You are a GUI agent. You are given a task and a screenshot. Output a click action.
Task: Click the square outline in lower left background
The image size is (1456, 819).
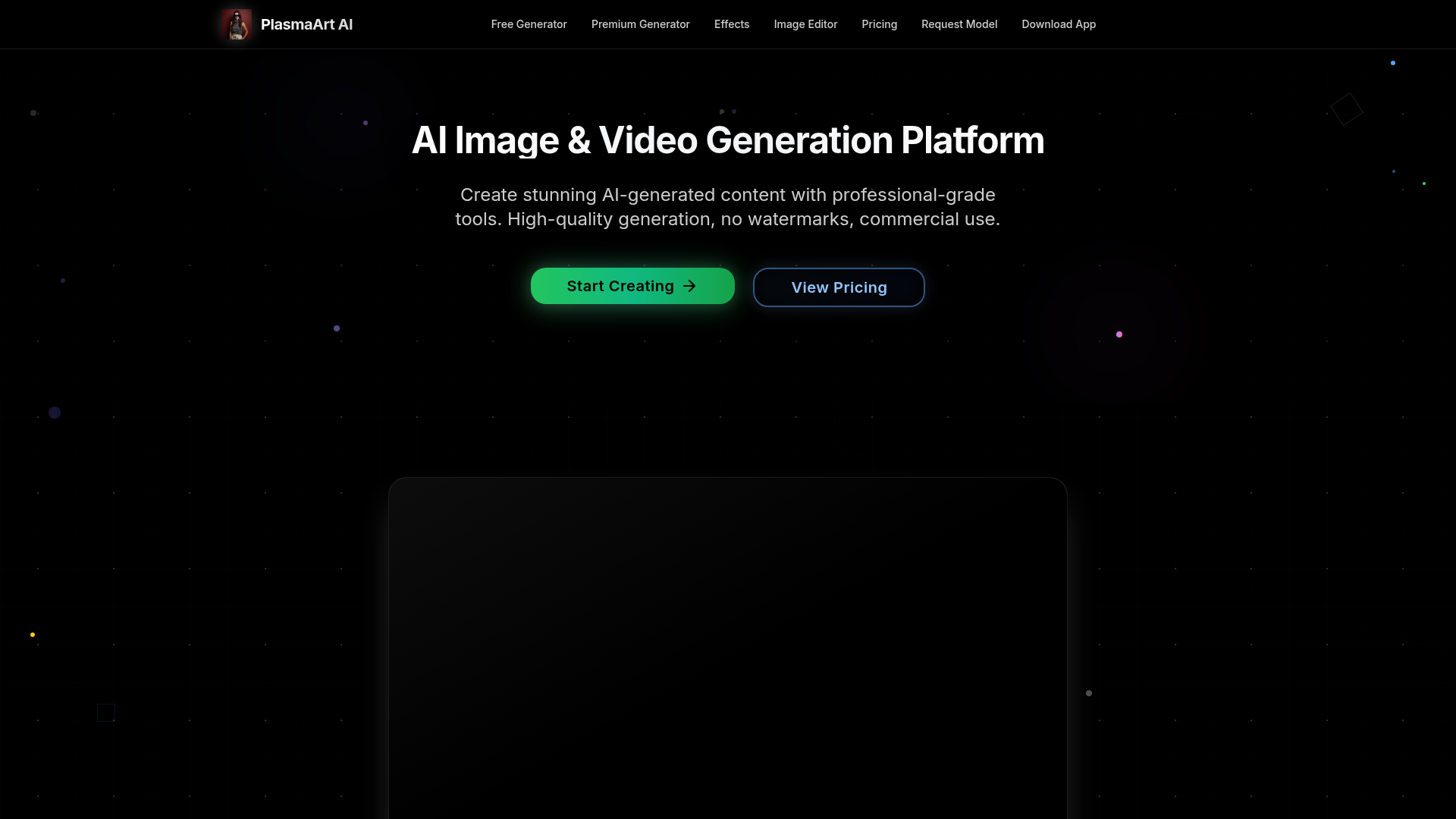tap(106, 712)
